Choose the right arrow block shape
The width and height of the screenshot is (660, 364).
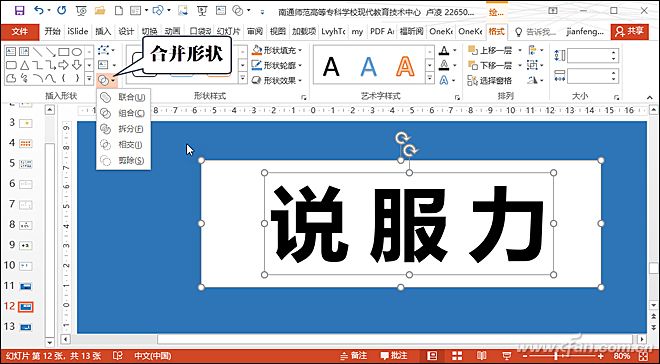(x=64, y=65)
